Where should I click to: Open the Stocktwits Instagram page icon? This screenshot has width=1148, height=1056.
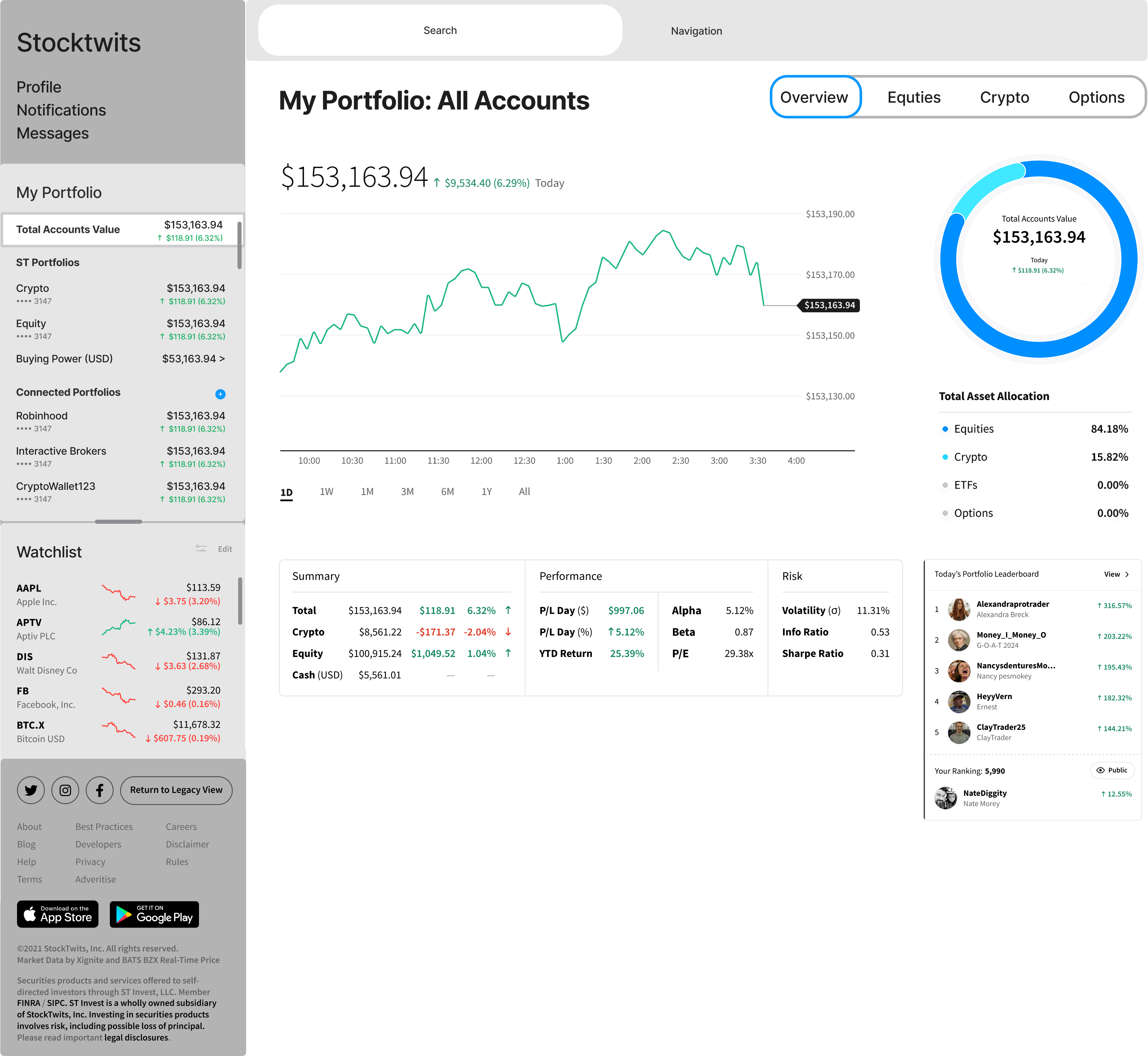(x=65, y=790)
